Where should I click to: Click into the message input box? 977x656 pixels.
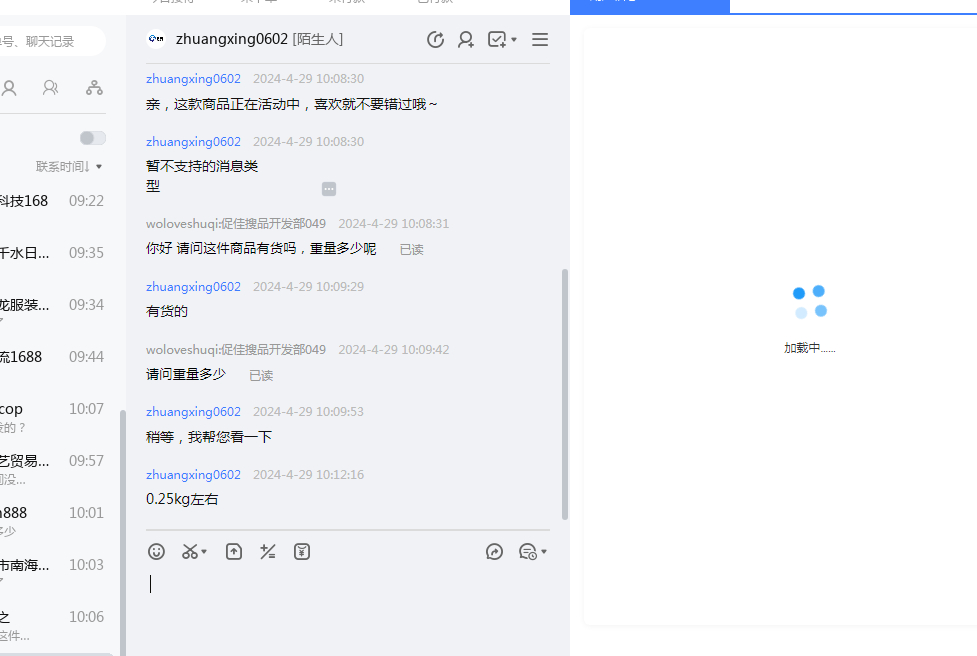point(348,600)
